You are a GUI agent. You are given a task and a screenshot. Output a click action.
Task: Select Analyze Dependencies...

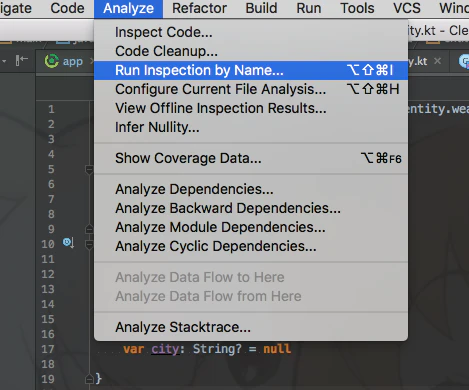[x=251, y=189]
